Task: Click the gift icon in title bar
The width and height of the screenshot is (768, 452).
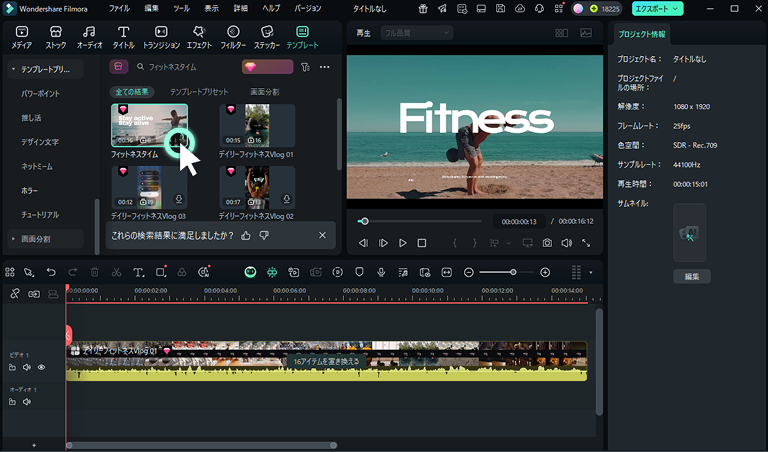Action: [423, 9]
